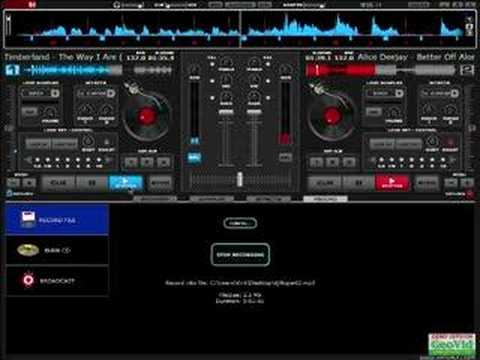Set loop in point on right deck
This screenshot has height=360, width=480.
click(x=382, y=144)
